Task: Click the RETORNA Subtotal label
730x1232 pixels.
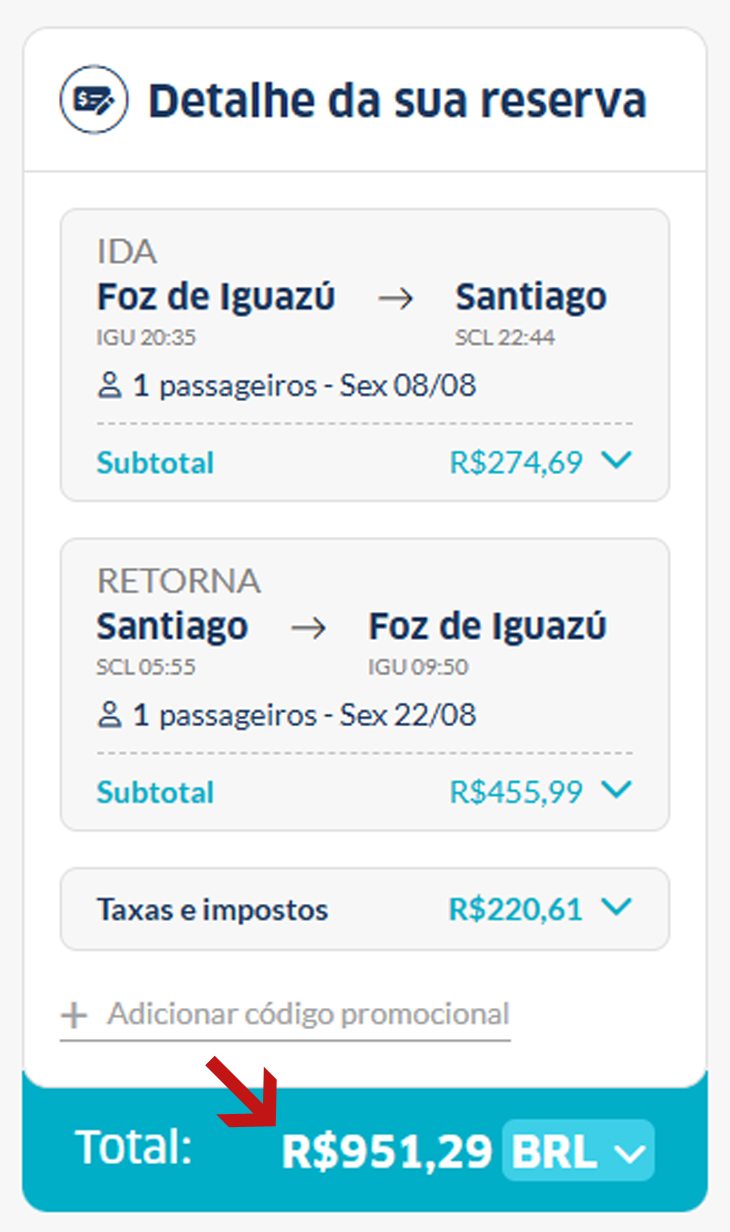Action: point(155,792)
